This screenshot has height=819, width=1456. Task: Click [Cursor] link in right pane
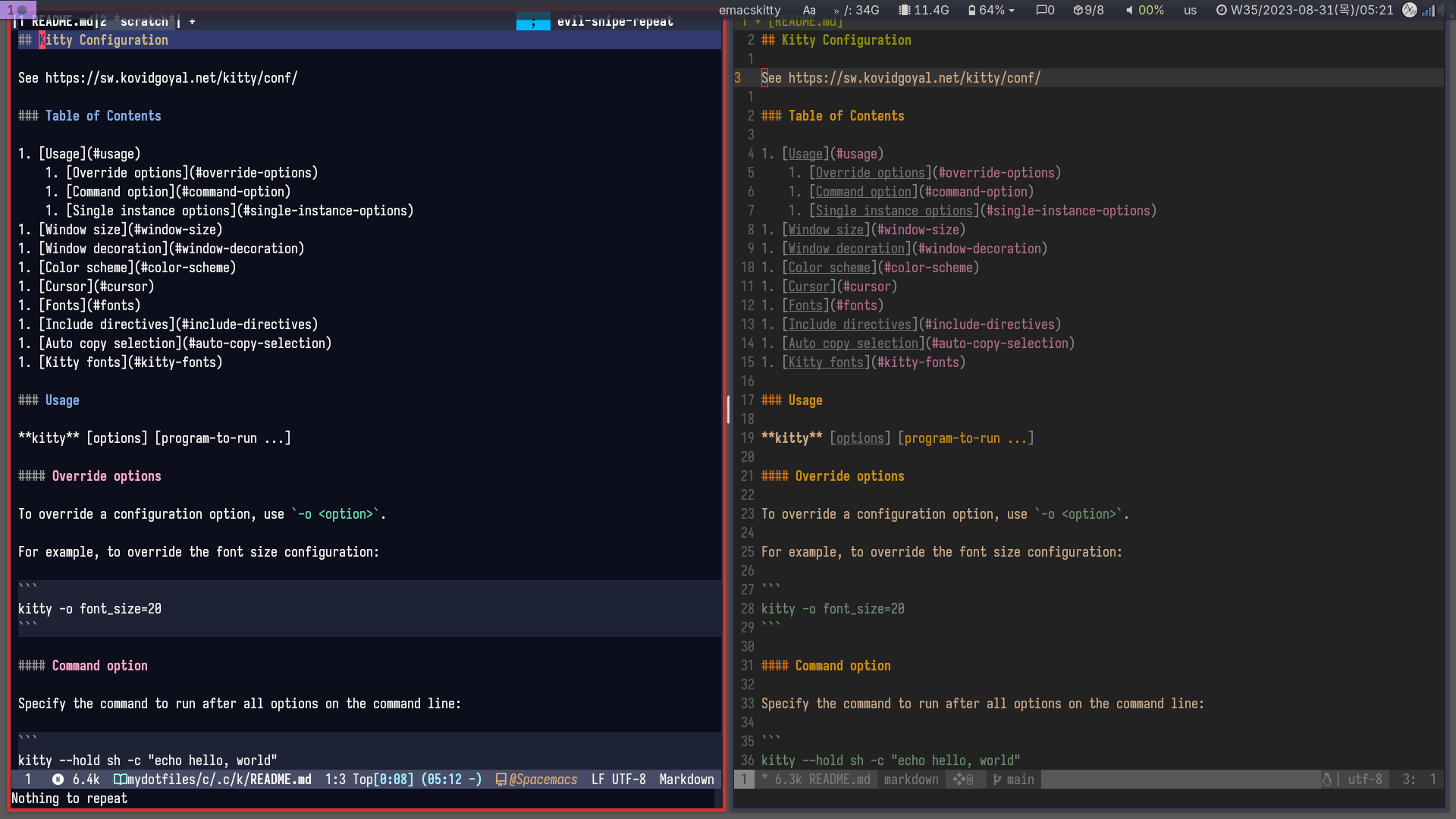pos(809,287)
